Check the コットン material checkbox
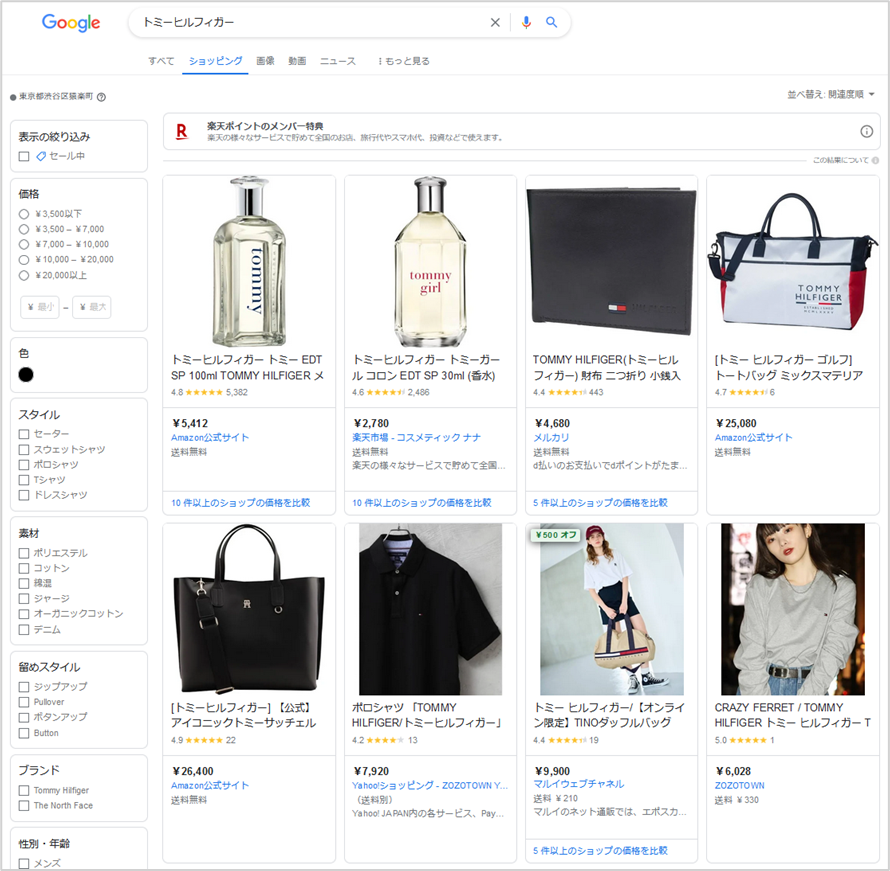Screen dimensions: 890x871 click(x=24, y=568)
